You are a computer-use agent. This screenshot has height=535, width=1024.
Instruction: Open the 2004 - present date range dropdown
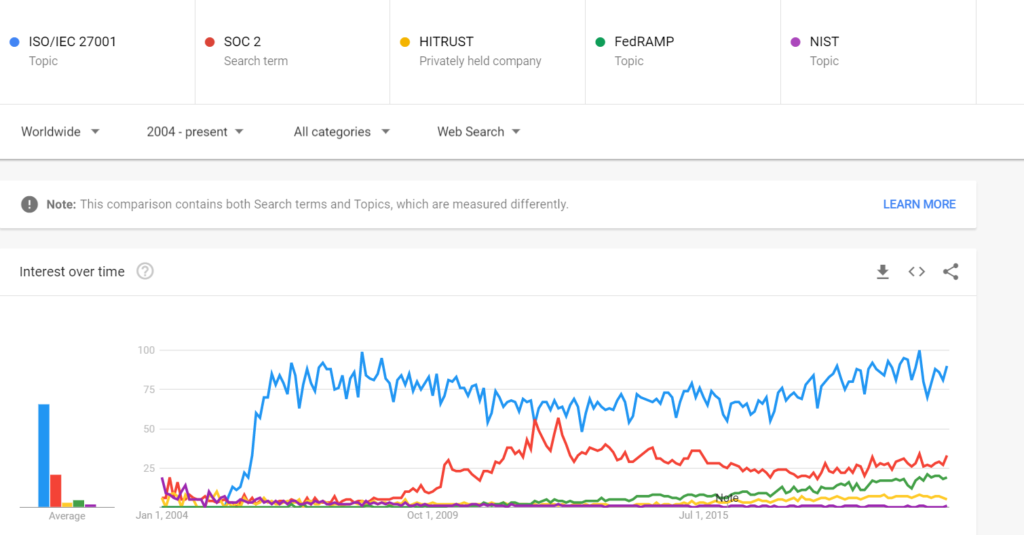pyautogui.click(x=195, y=132)
